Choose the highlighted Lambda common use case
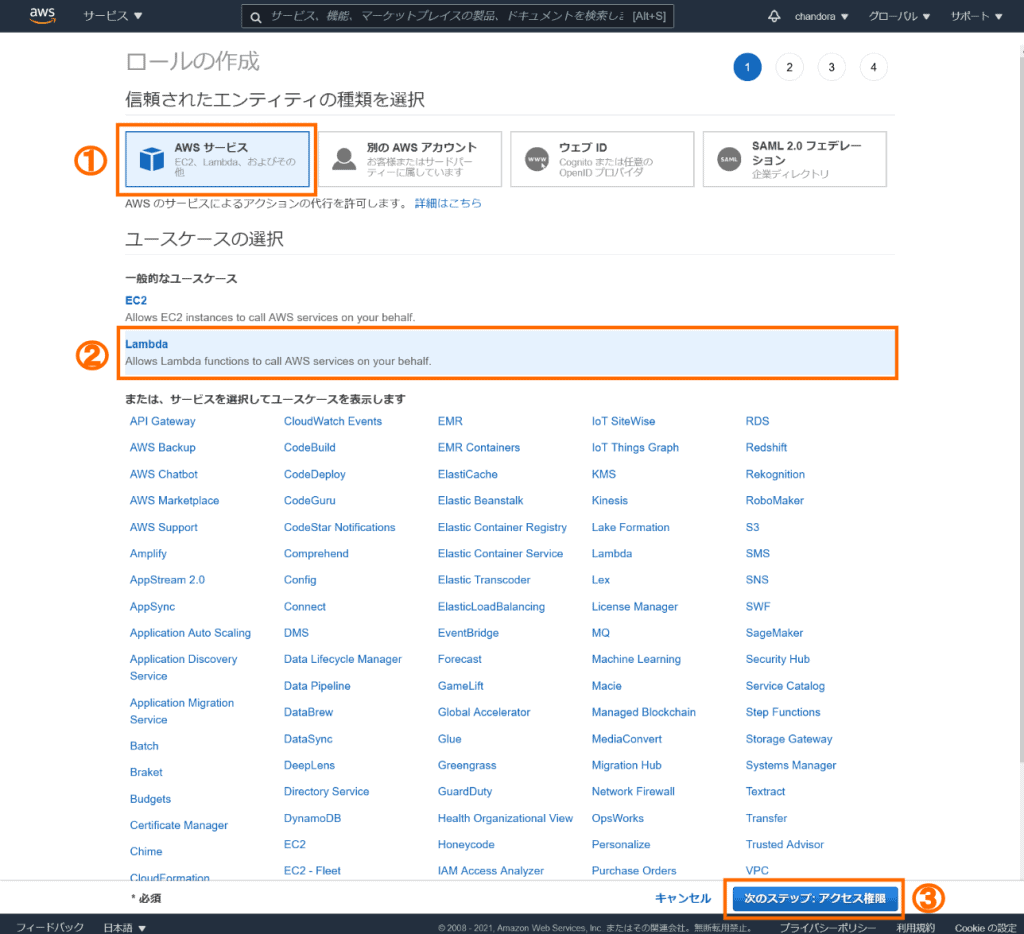The image size is (1024, 934). point(509,353)
